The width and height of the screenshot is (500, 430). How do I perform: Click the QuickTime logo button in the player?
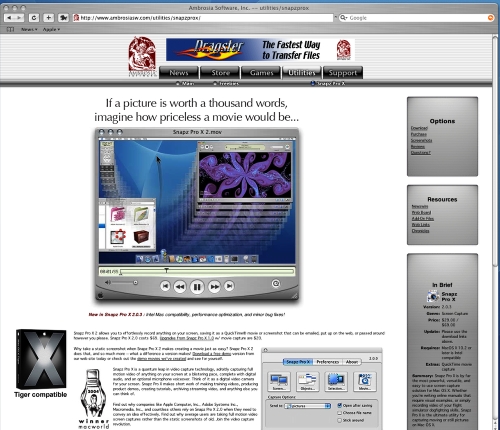(276, 283)
